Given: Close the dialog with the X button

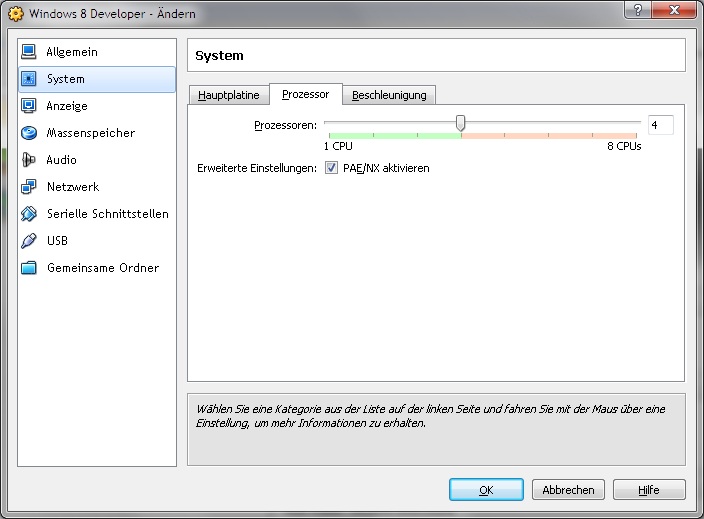Looking at the screenshot, I should click(674, 9).
